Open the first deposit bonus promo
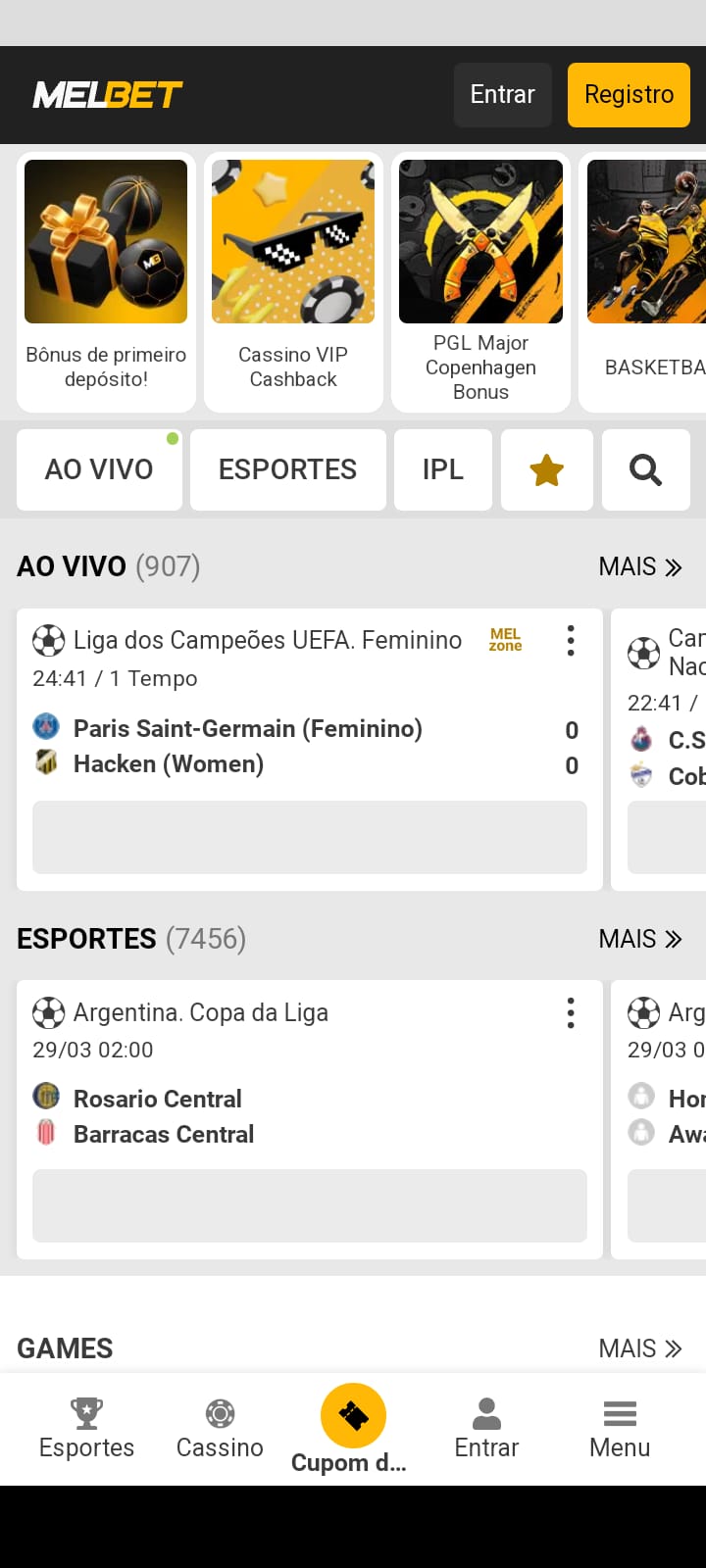The image size is (706, 1568). (106, 282)
